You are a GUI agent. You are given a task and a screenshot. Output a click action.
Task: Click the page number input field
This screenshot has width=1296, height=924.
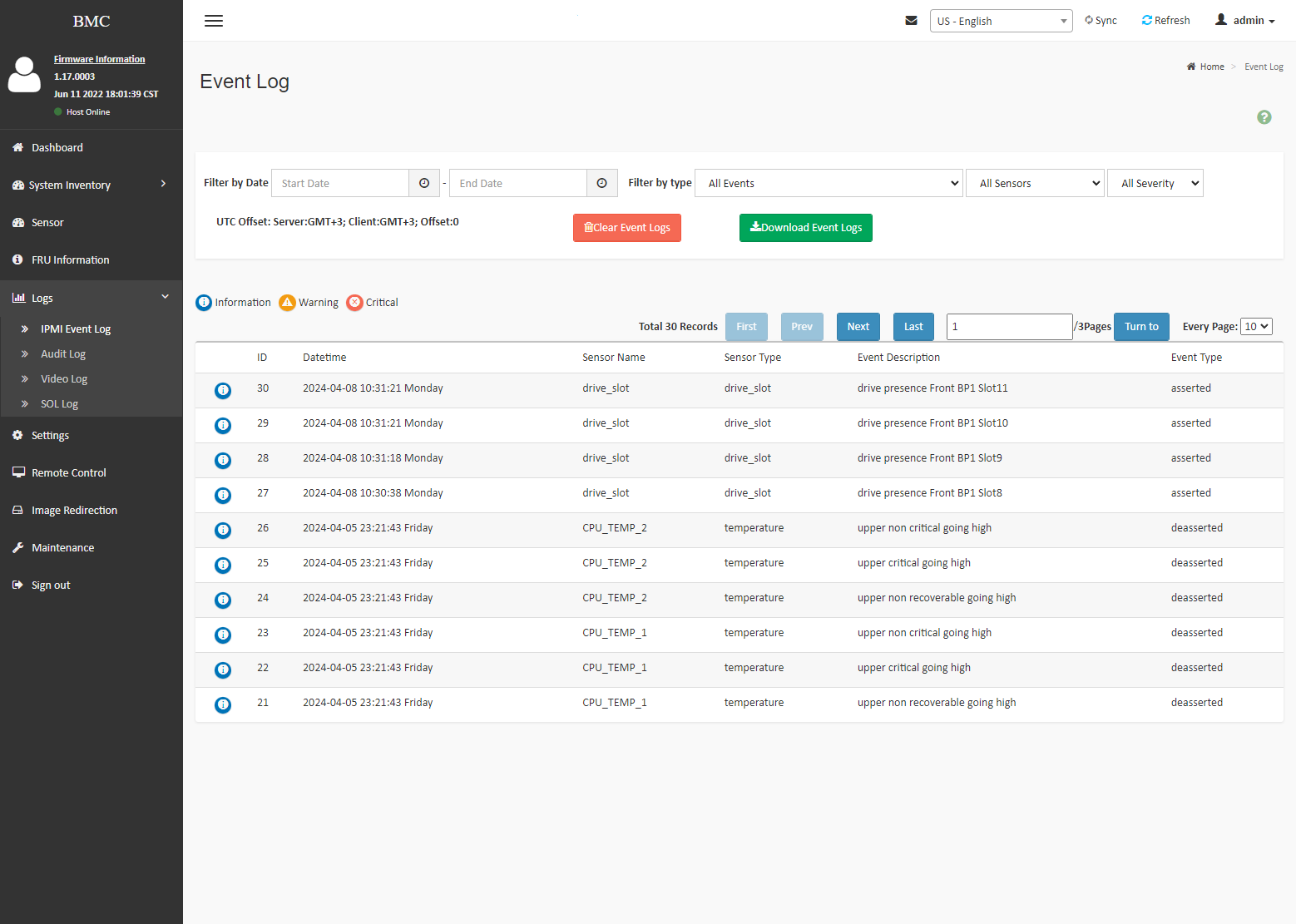1010,327
